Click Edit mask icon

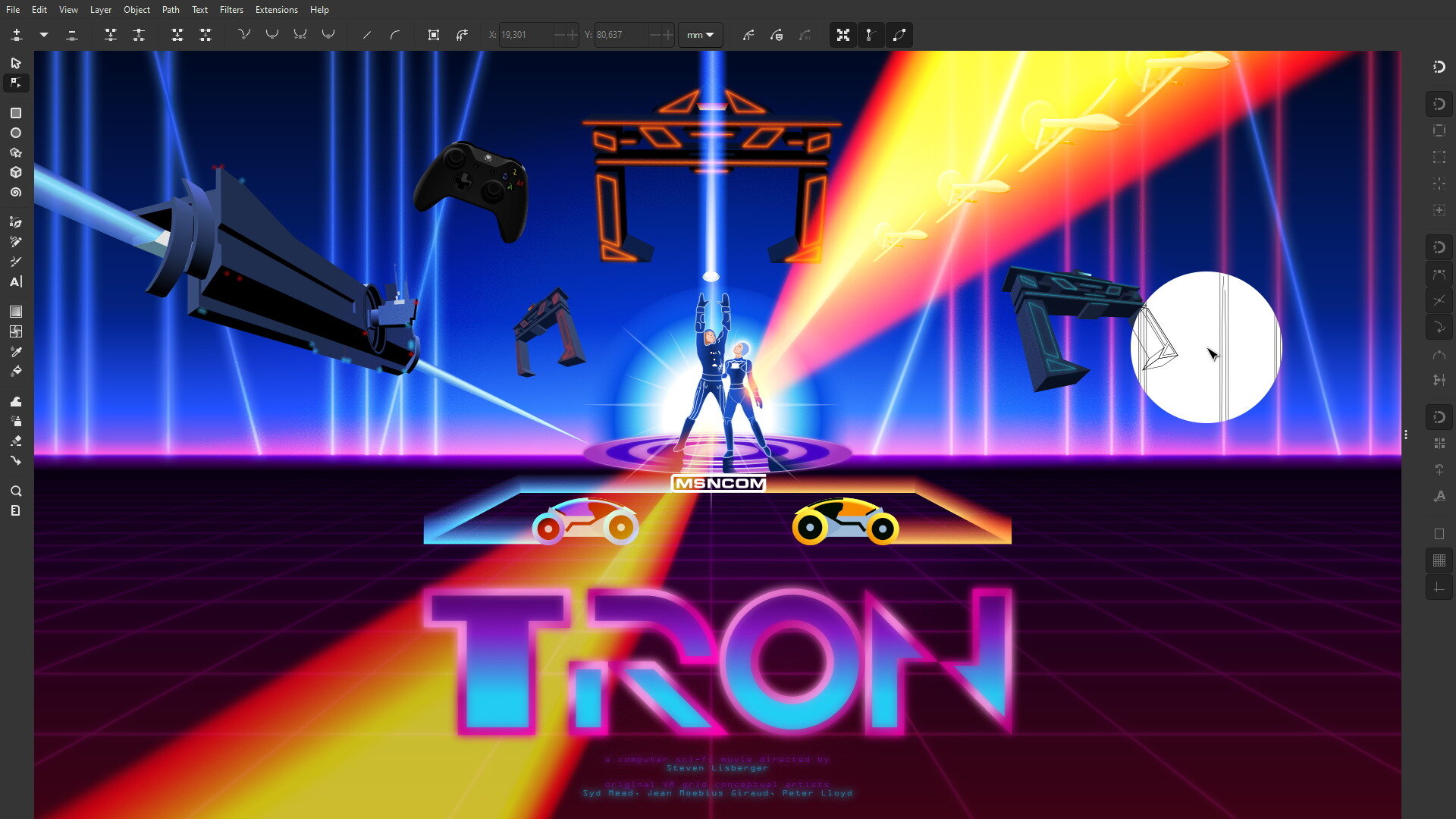coord(777,35)
